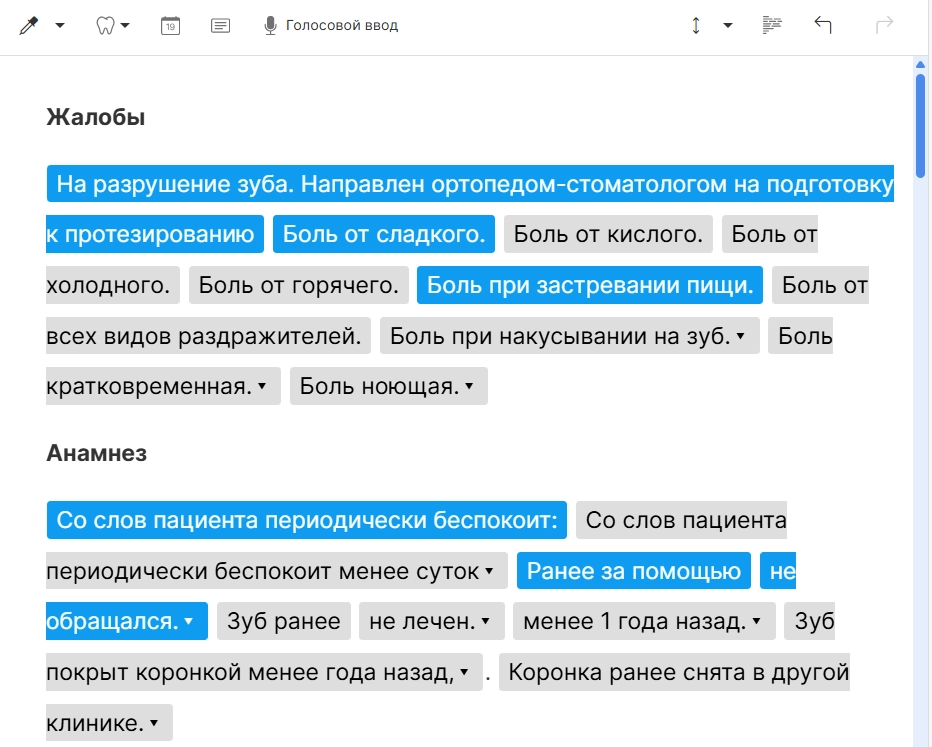The width and height of the screenshot is (932, 747).
Task: Select 'Боль от горячего.' phrase
Action: (x=299, y=285)
